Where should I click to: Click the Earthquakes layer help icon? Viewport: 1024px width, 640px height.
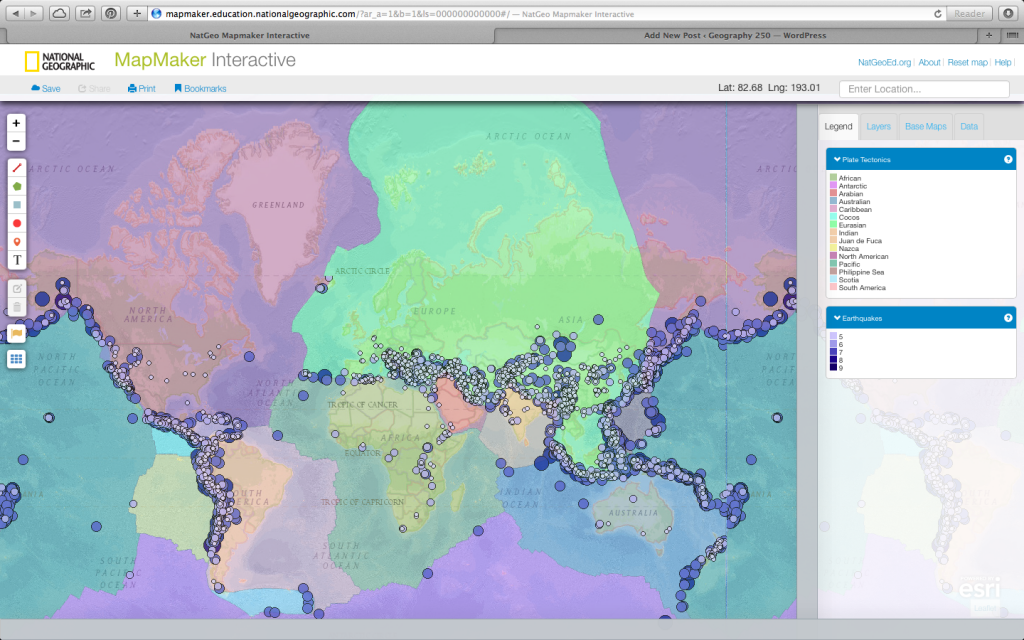[x=1008, y=317]
